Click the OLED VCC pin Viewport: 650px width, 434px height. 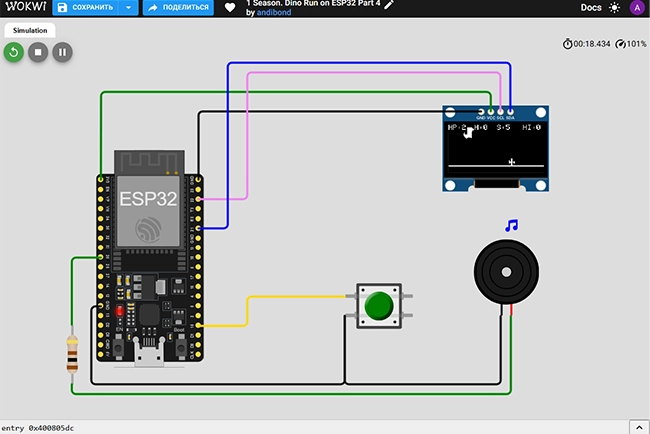(491, 112)
